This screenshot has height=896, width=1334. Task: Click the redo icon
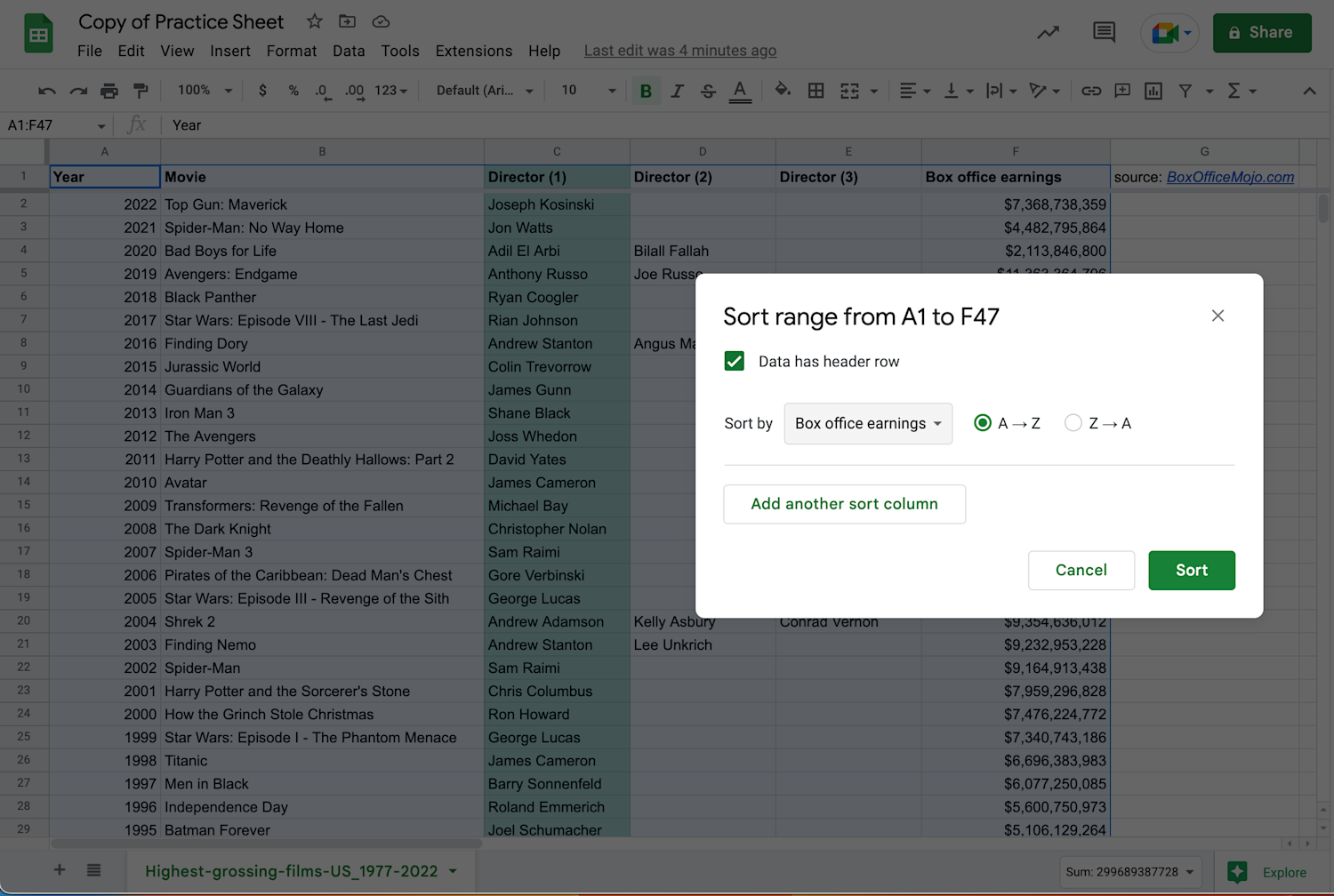[x=78, y=91]
